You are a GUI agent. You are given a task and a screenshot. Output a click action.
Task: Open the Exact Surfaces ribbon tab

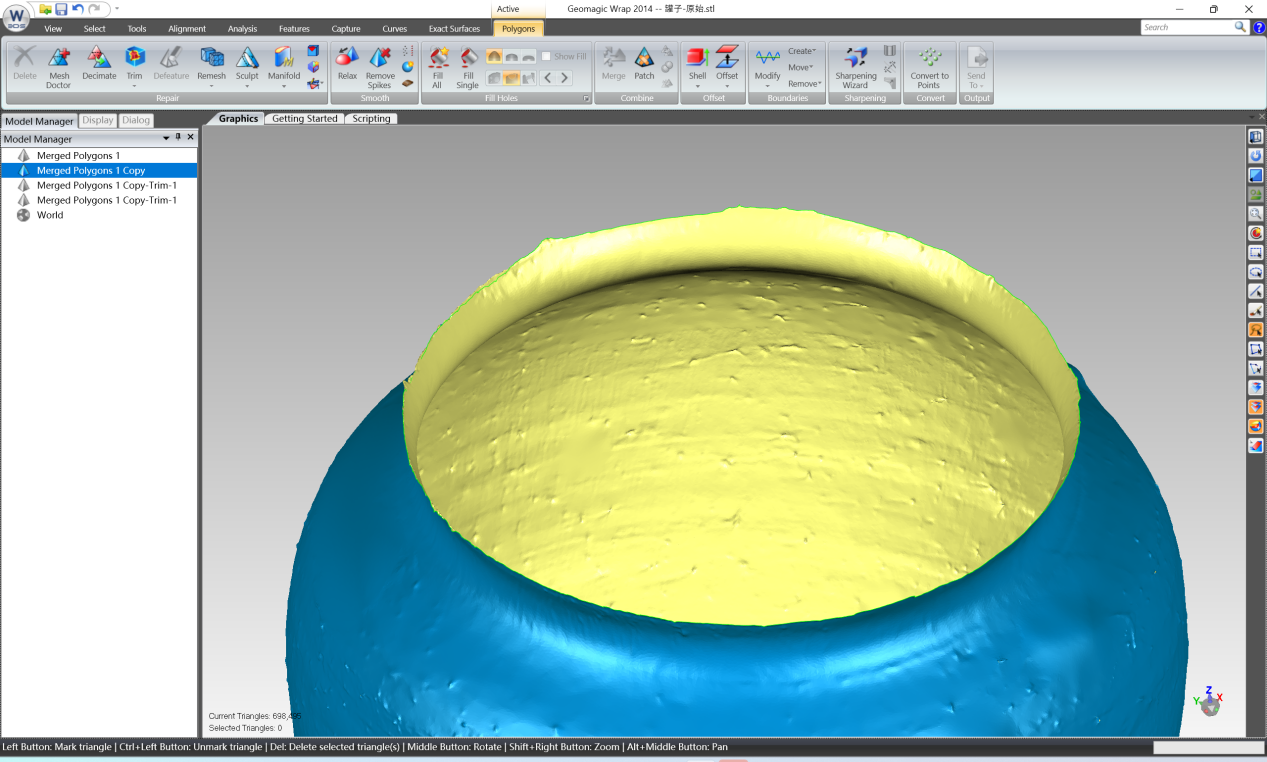click(x=454, y=28)
